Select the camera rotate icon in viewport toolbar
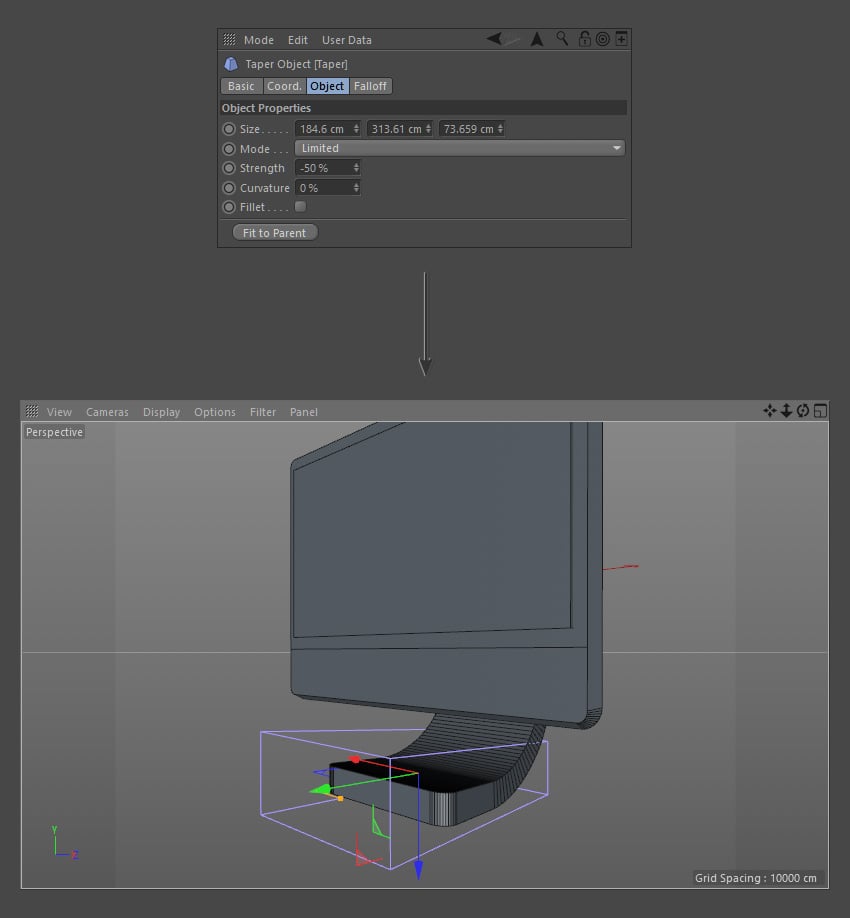Screen dimensions: 850x918 (x=802, y=411)
